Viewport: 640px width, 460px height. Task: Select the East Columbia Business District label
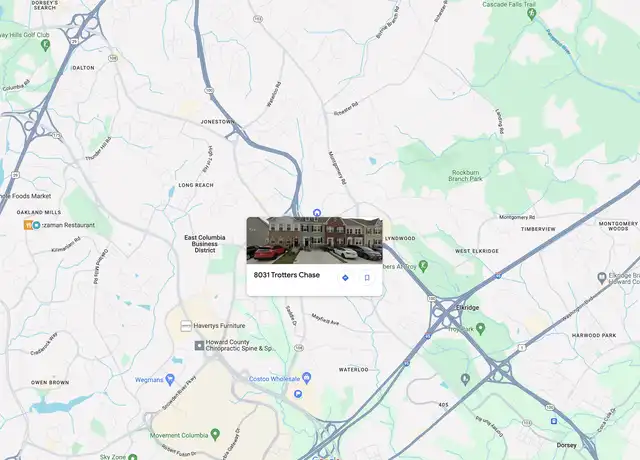coord(204,244)
